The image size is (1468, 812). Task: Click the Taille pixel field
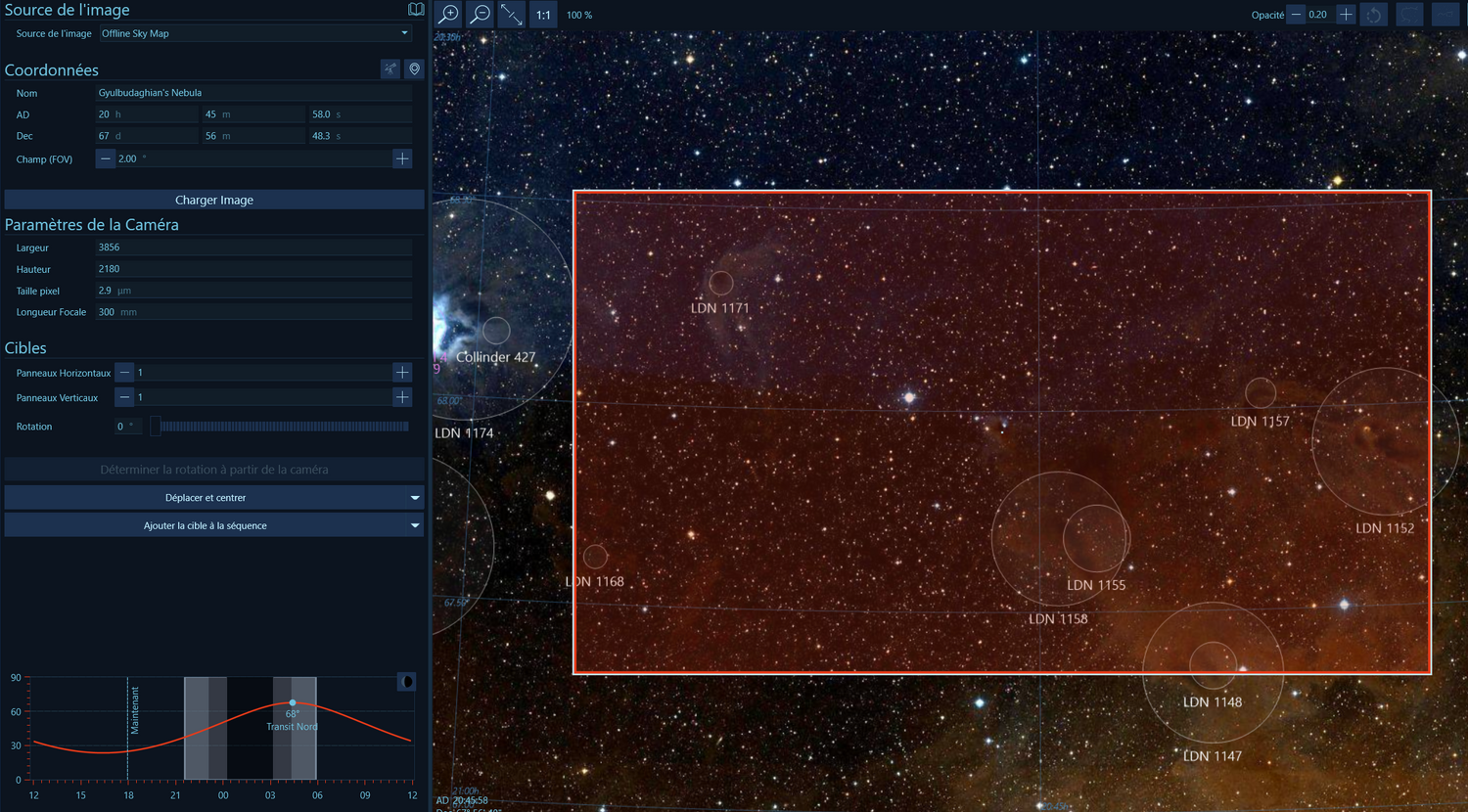tap(254, 291)
